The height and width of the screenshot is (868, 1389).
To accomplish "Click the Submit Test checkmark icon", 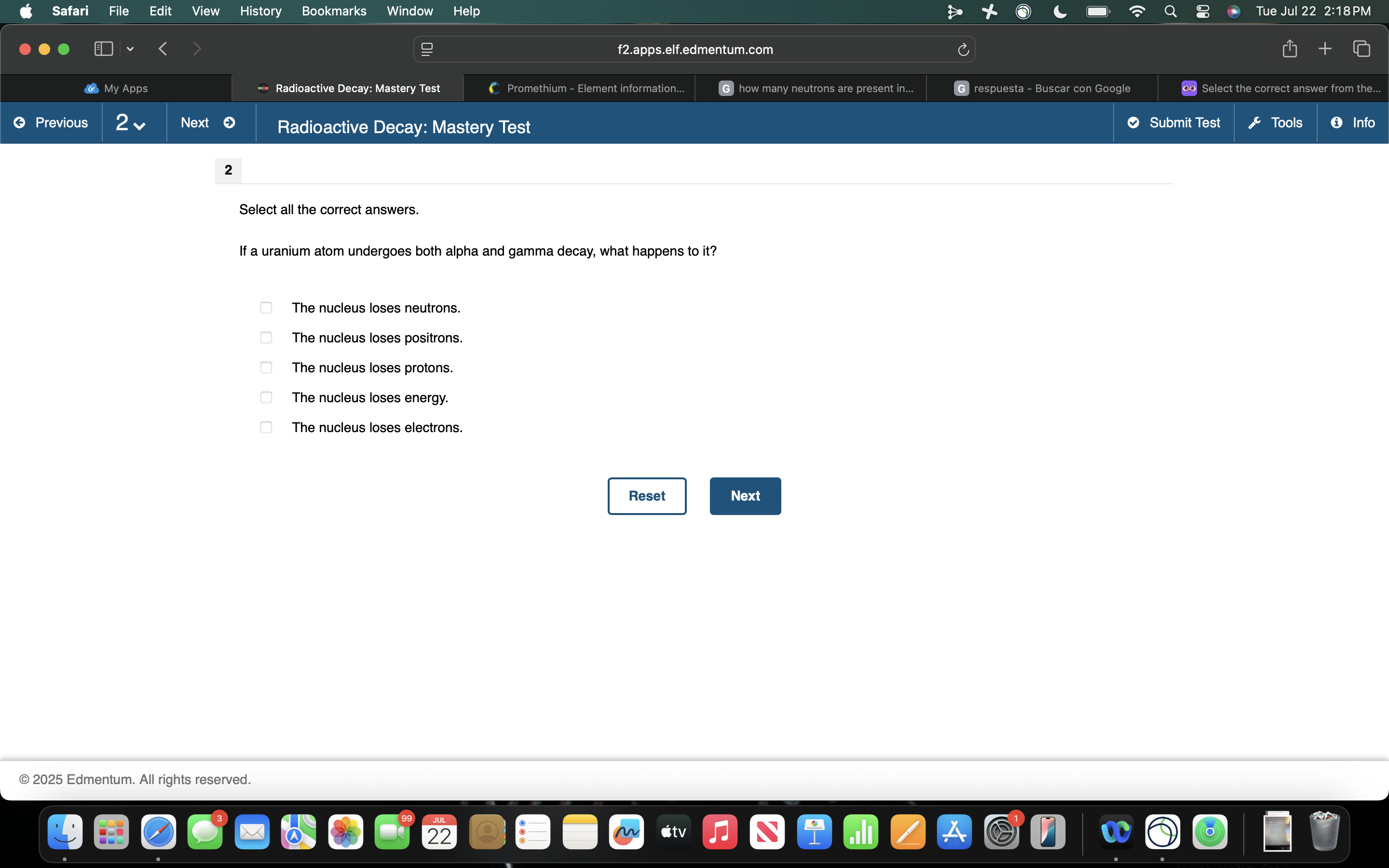I will (x=1133, y=122).
